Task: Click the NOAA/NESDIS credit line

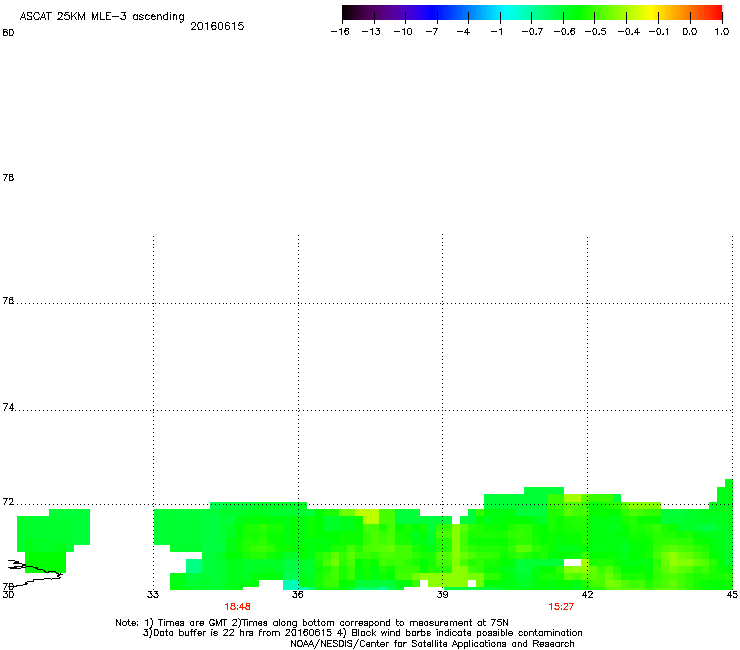Action: pyautogui.click(x=432, y=644)
